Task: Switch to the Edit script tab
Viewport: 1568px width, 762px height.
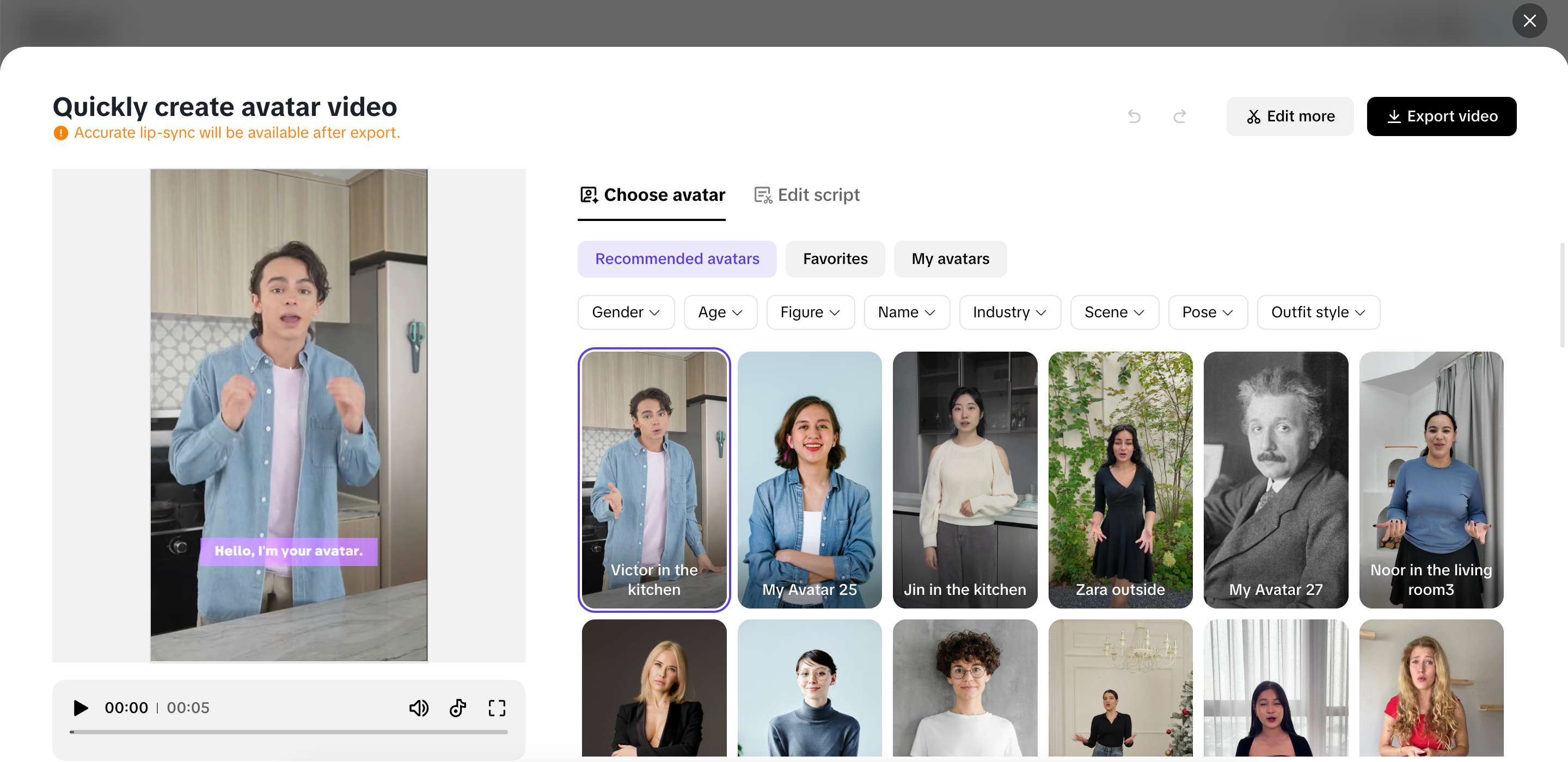Action: [x=806, y=195]
